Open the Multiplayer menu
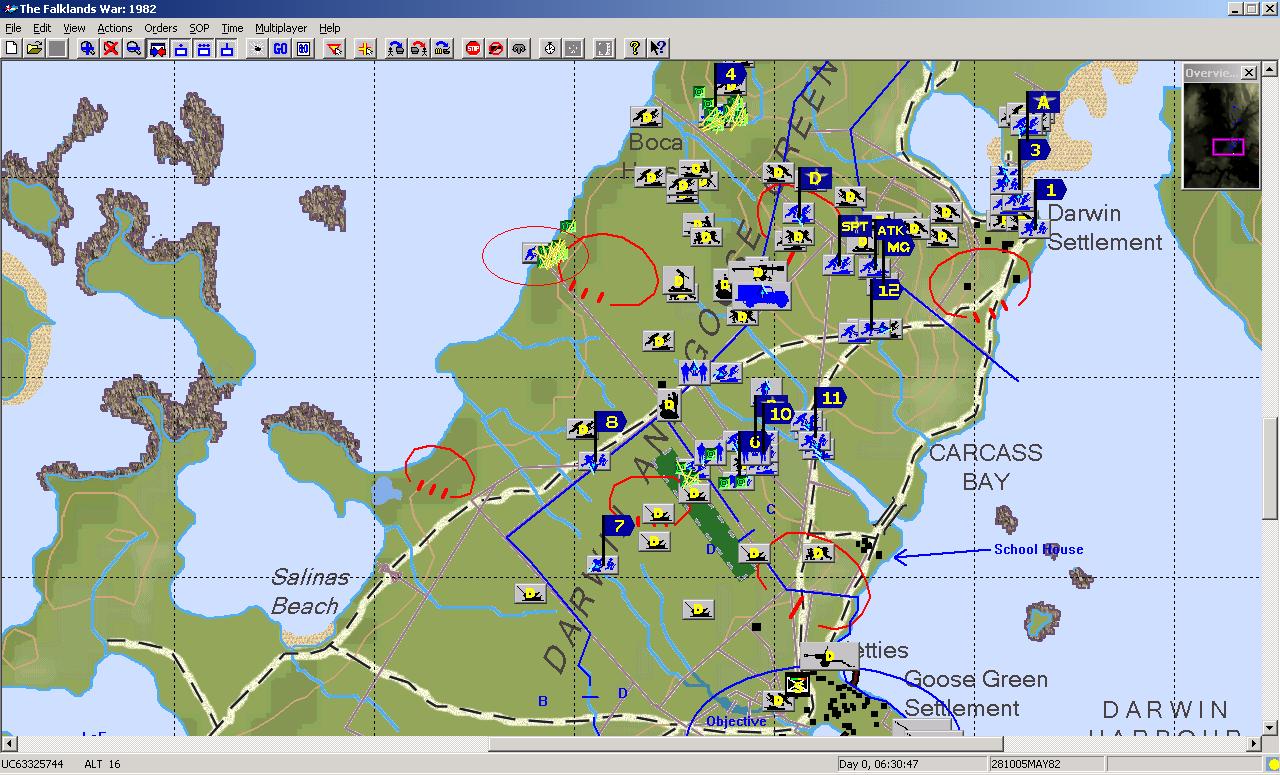This screenshot has width=1280, height=775. point(281,28)
